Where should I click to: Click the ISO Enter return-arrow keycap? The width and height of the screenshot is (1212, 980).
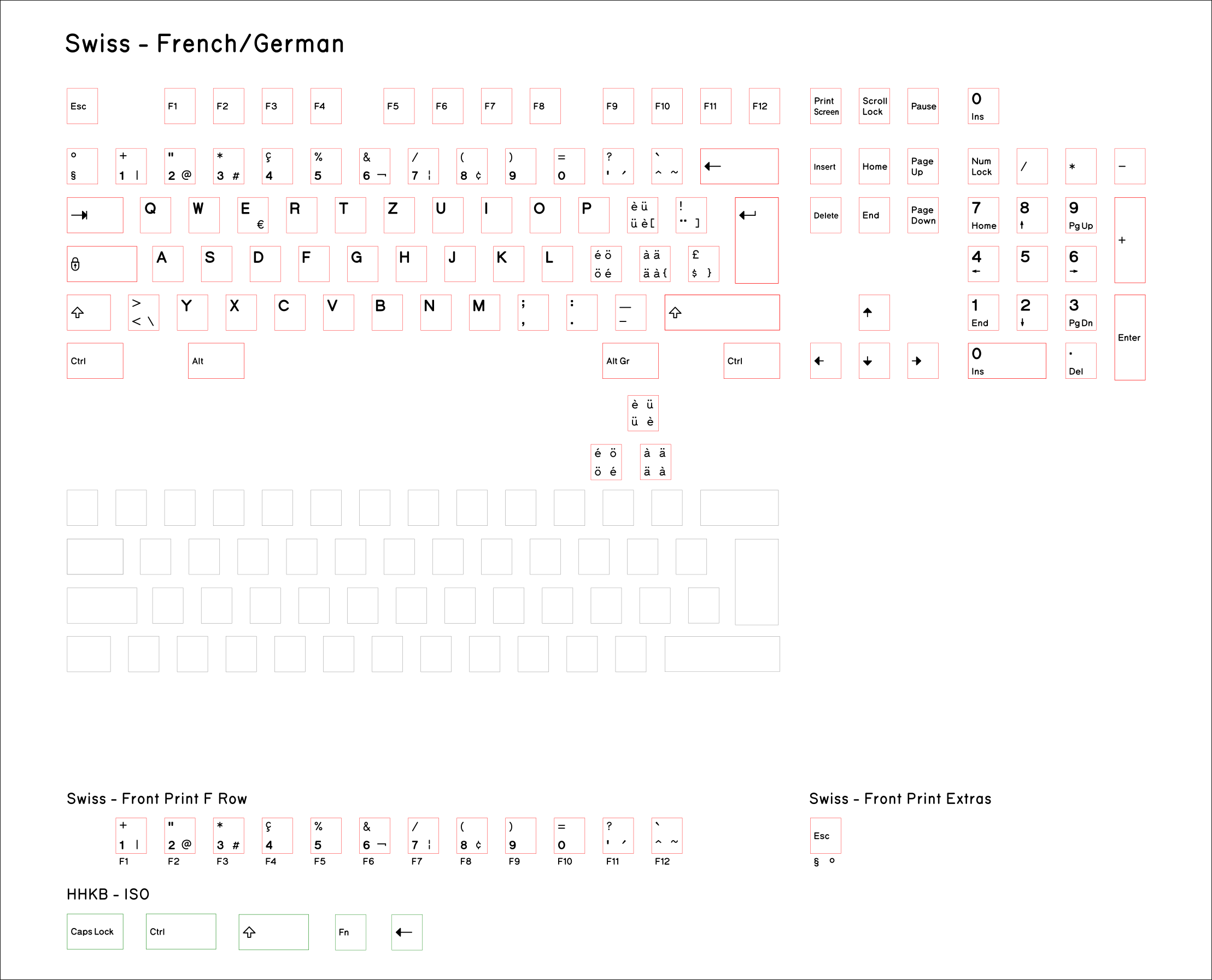(756, 241)
